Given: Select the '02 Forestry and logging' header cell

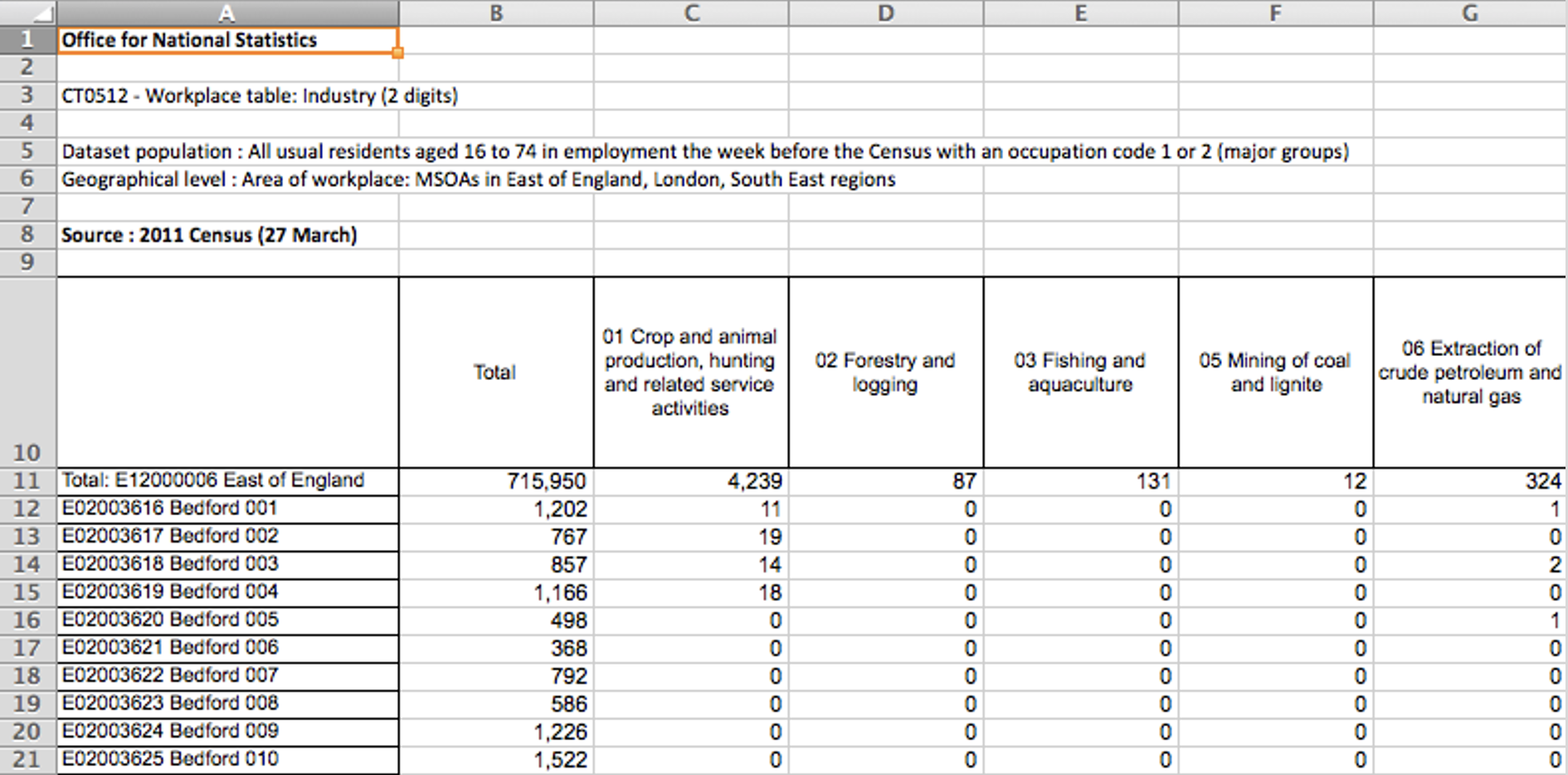Looking at the screenshot, I should click(885, 372).
